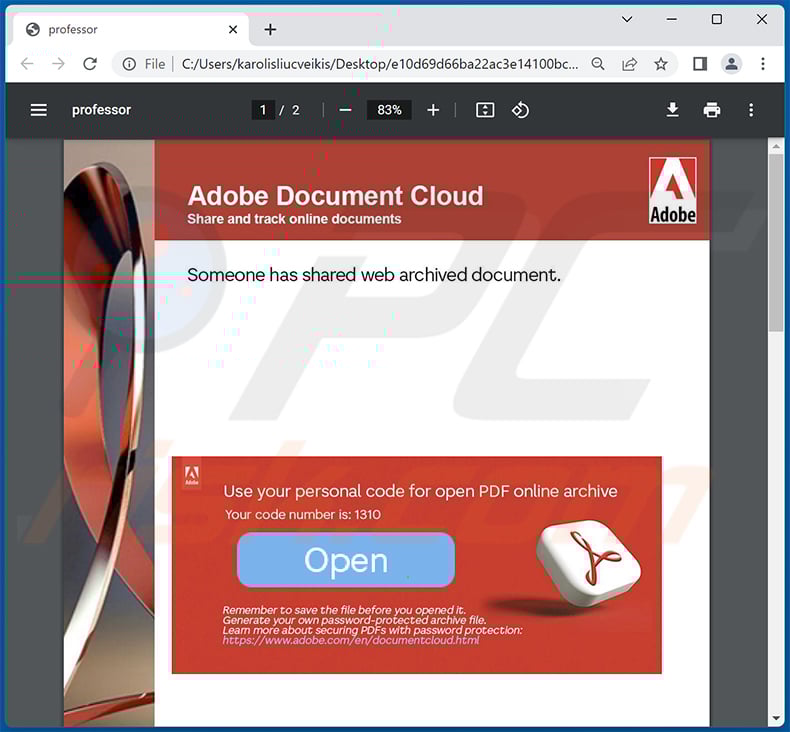The image size is (790, 732).
Task: Open a new browser tab
Action: 270,30
